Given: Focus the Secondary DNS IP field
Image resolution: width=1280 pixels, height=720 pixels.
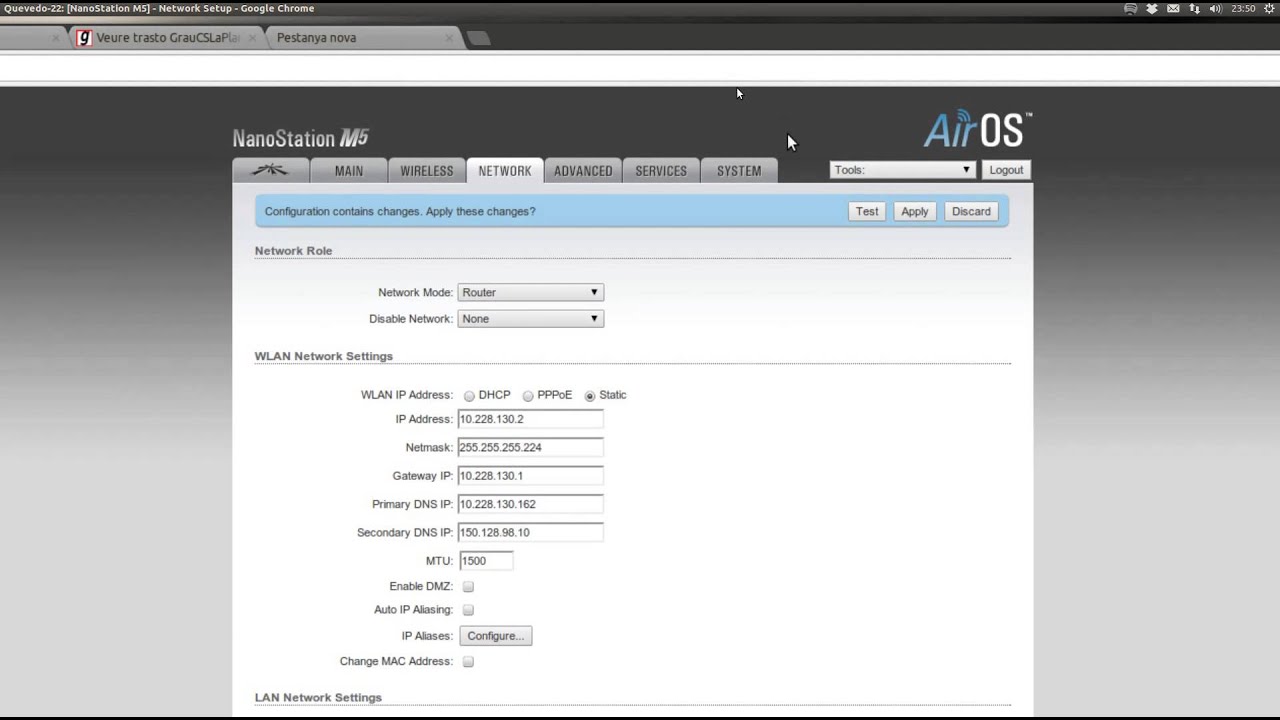Looking at the screenshot, I should point(530,532).
